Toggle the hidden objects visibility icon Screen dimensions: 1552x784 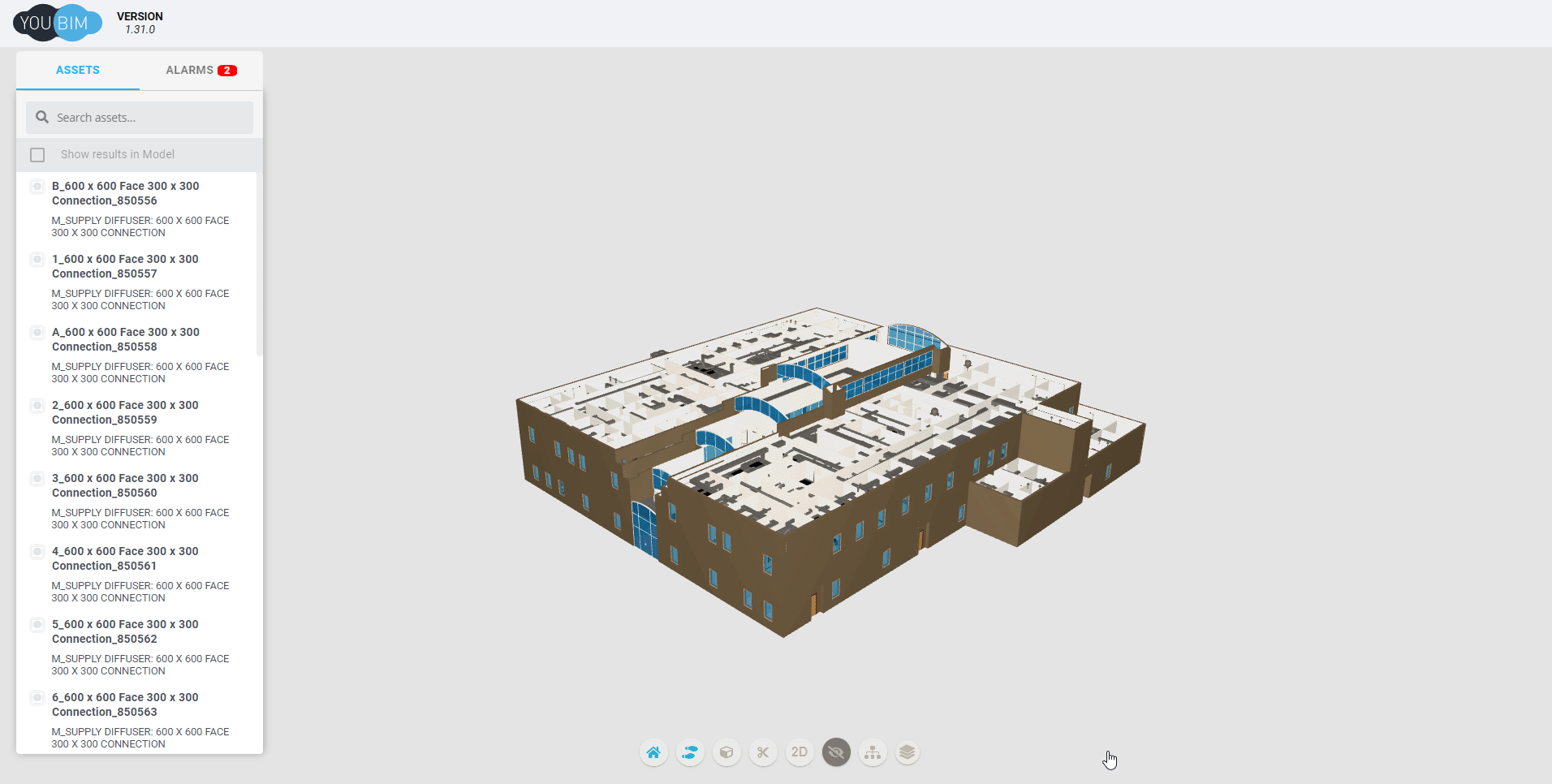pos(836,752)
